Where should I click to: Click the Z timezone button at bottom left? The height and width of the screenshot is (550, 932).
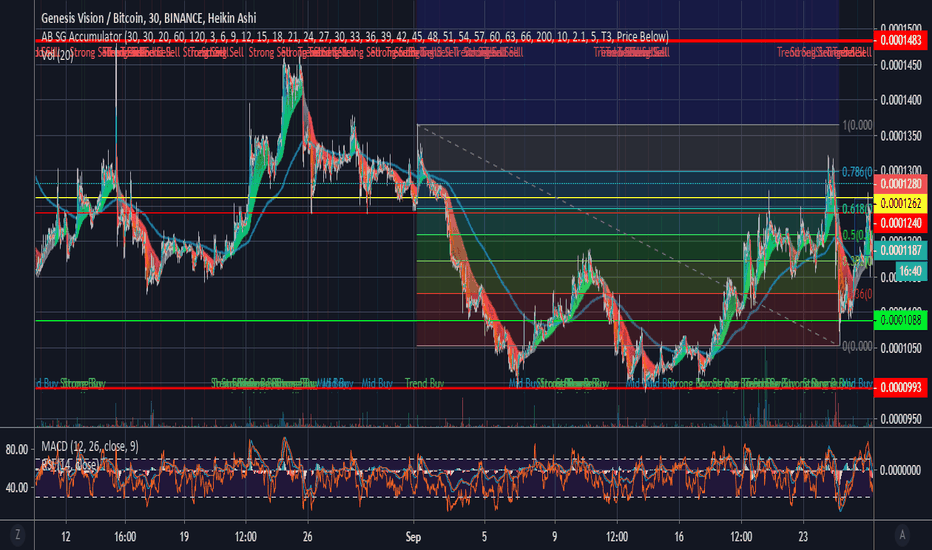point(17,535)
